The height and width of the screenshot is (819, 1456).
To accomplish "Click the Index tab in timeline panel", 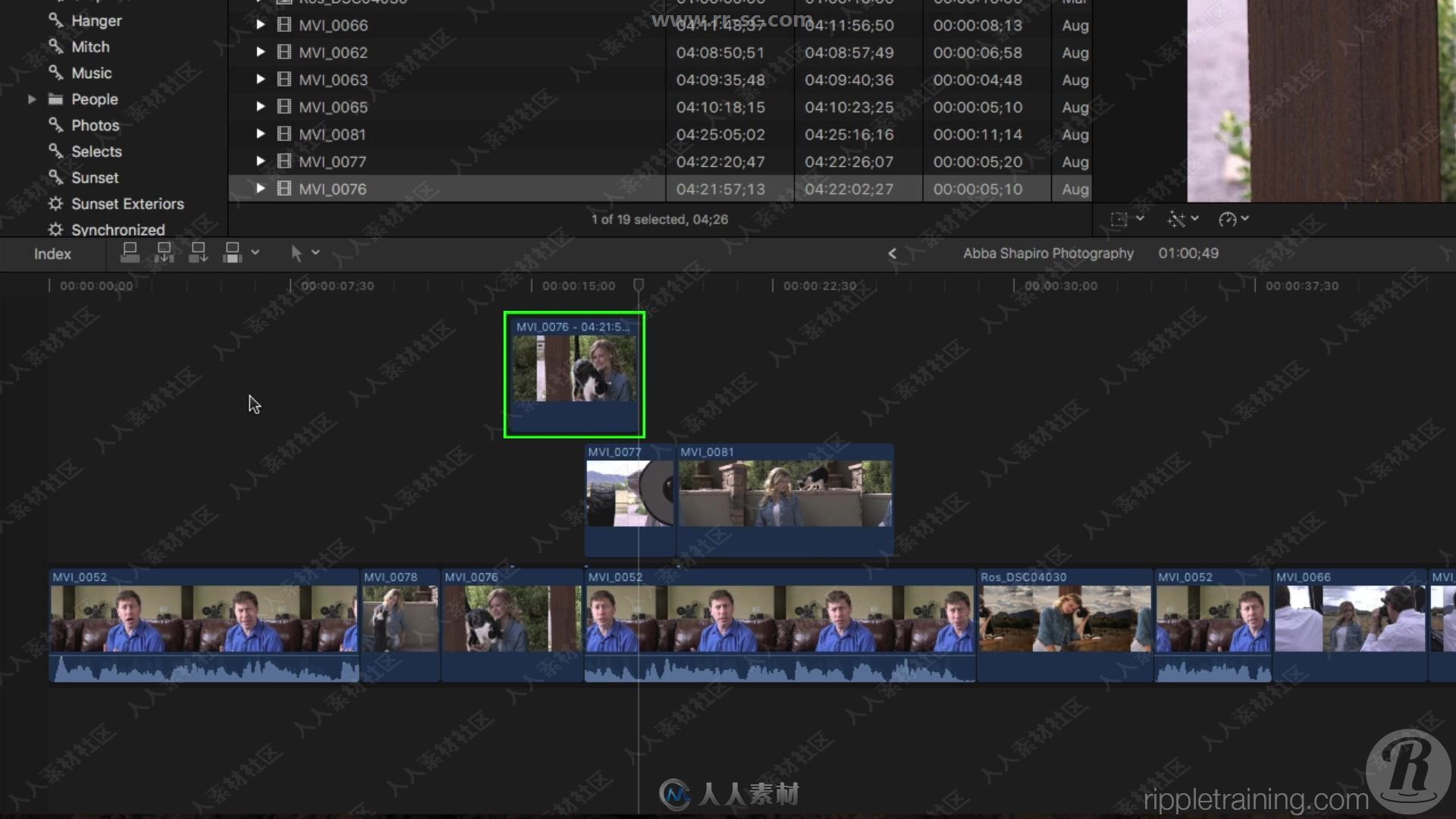I will click(x=53, y=253).
